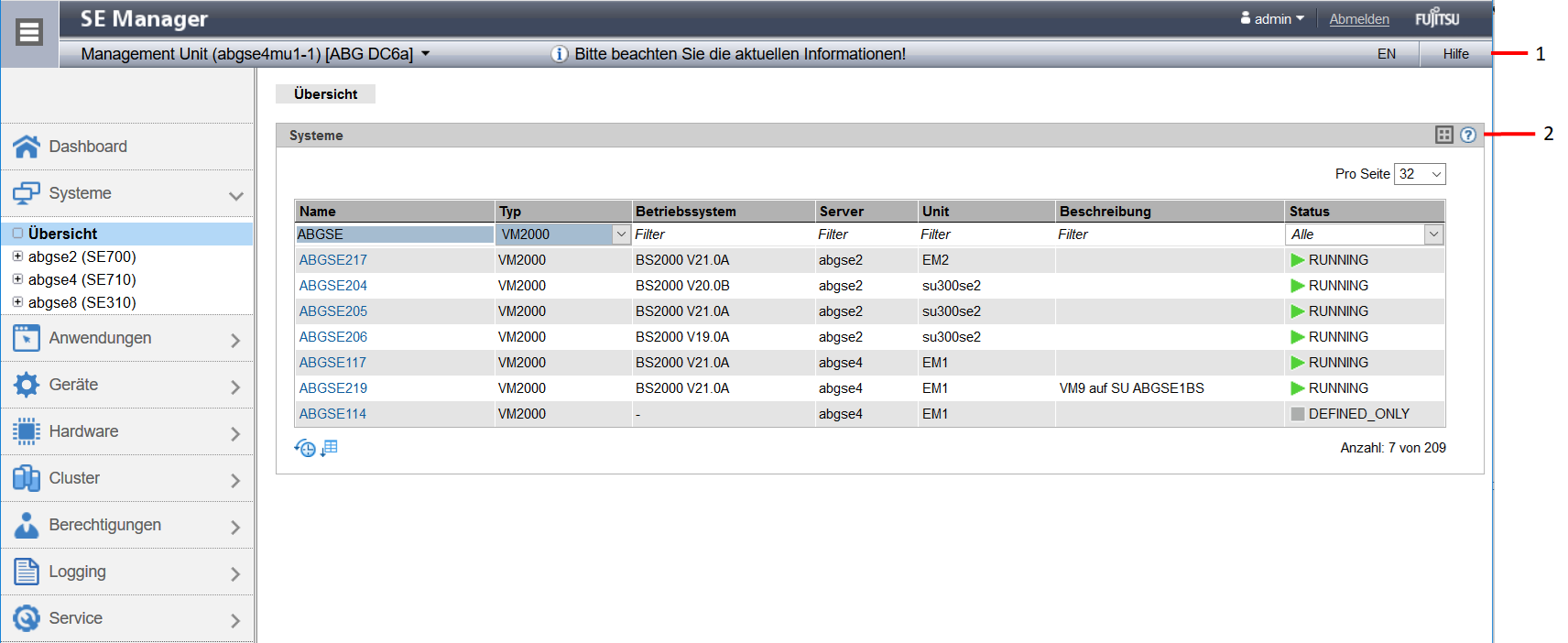Open the ABGSE205 system link

click(x=332, y=311)
